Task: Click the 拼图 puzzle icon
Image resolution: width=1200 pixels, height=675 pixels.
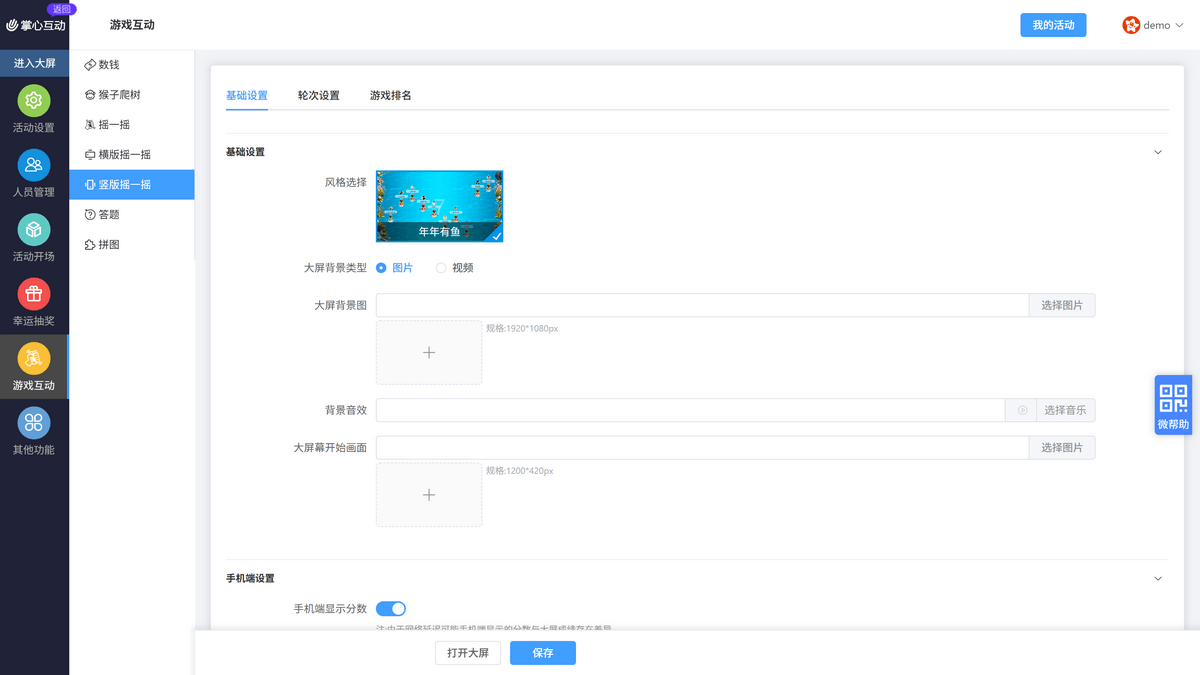Action: point(91,244)
